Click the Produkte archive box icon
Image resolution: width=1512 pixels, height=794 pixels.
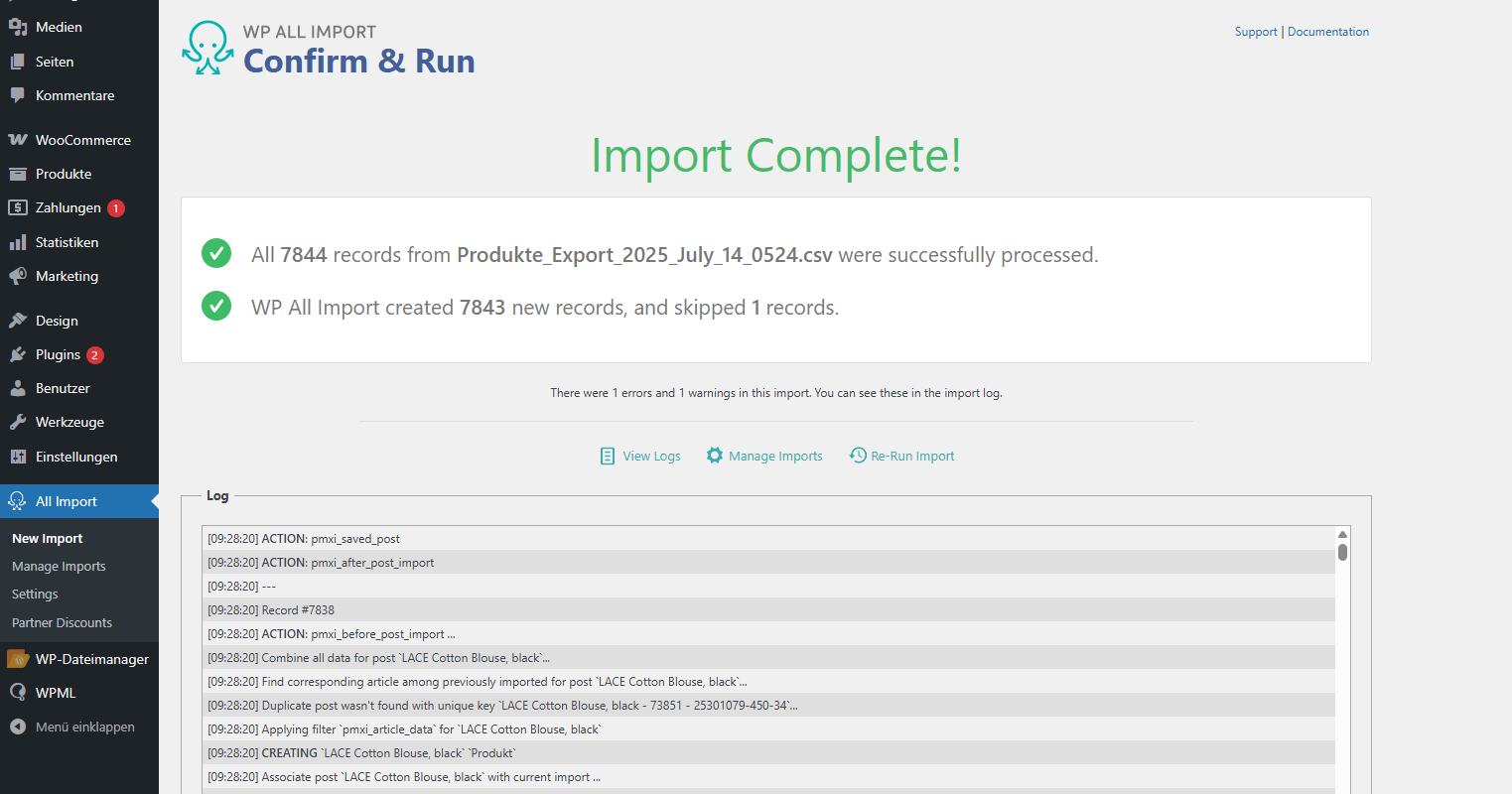(17, 174)
